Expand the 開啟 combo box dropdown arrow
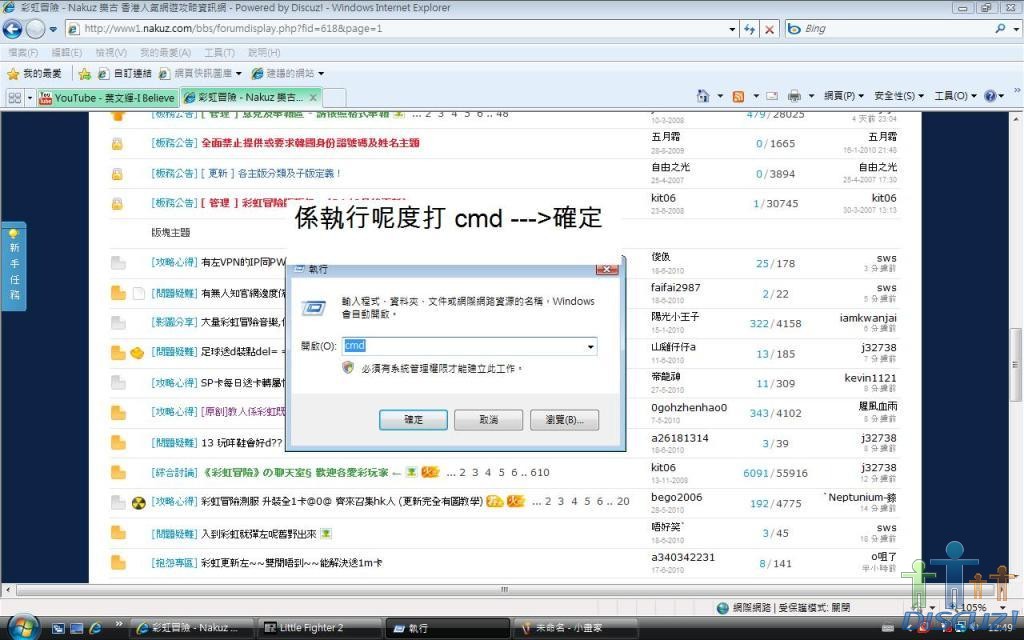Screen dimensions: 1024x640 (x=591, y=346)
